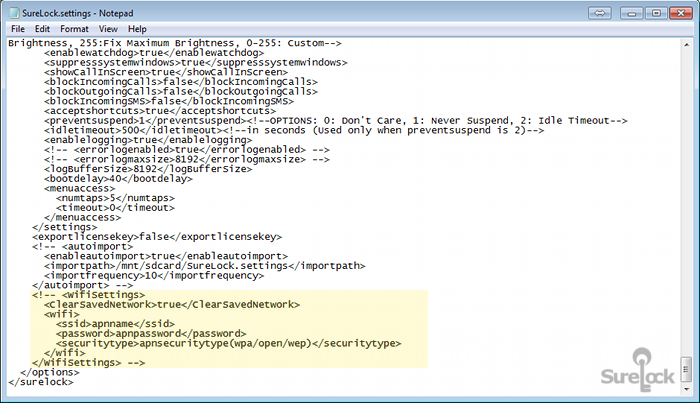Click the commented errorlogmaxsize 8192 line
Image resolution: width=700 pixels, height=403 pixels.
[187, 159]
